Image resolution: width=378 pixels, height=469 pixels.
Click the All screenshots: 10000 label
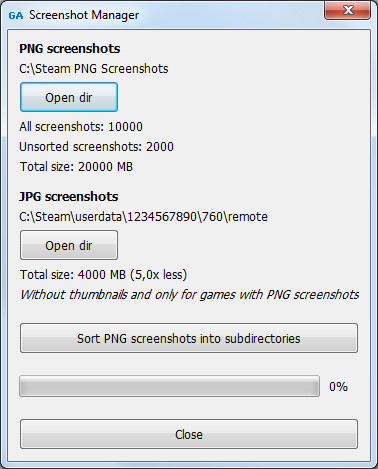pyautogui.click(x=81, y=127)
